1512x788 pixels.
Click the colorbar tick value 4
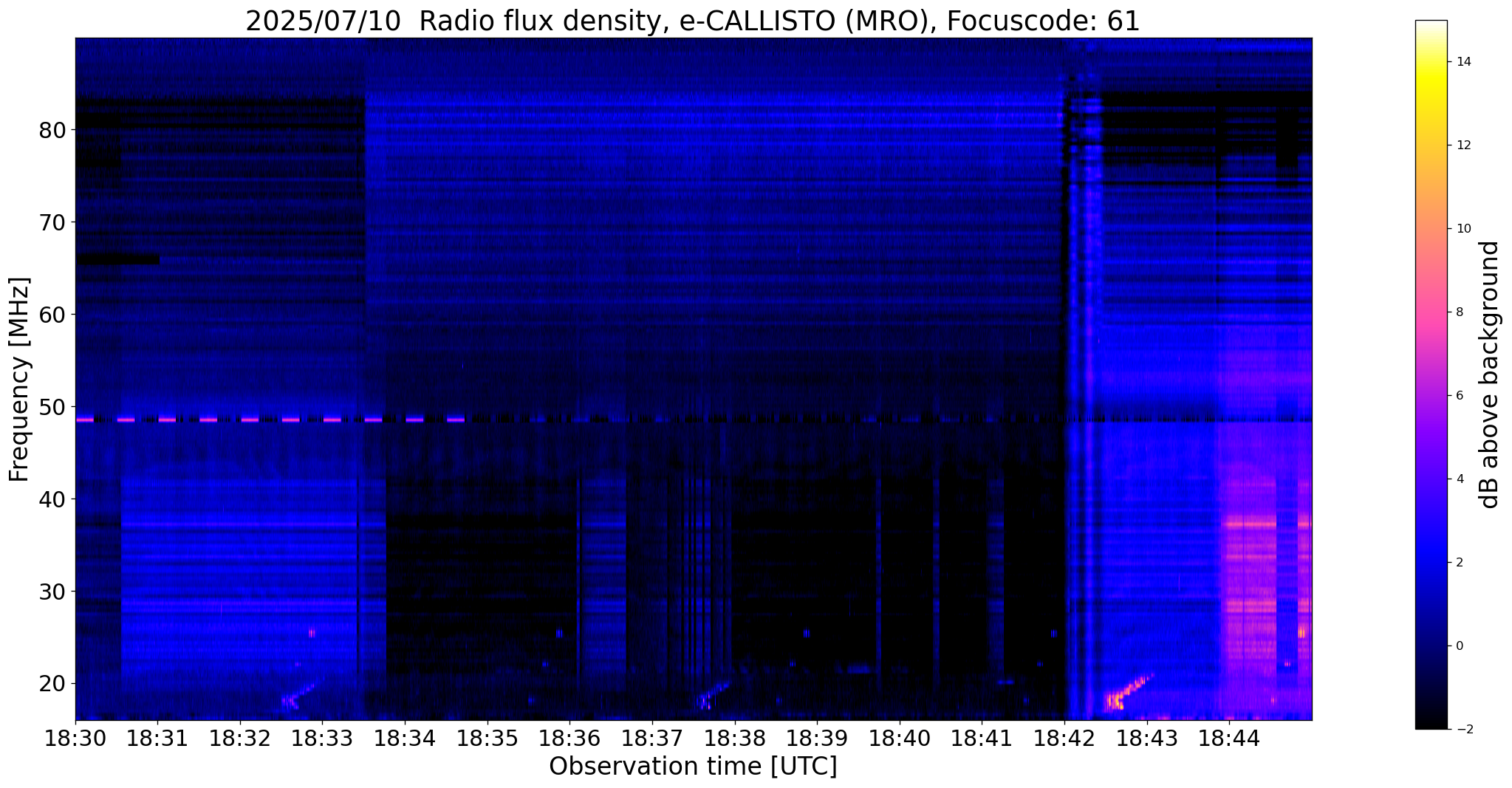pyautogui.click(x=1459, y=479)
